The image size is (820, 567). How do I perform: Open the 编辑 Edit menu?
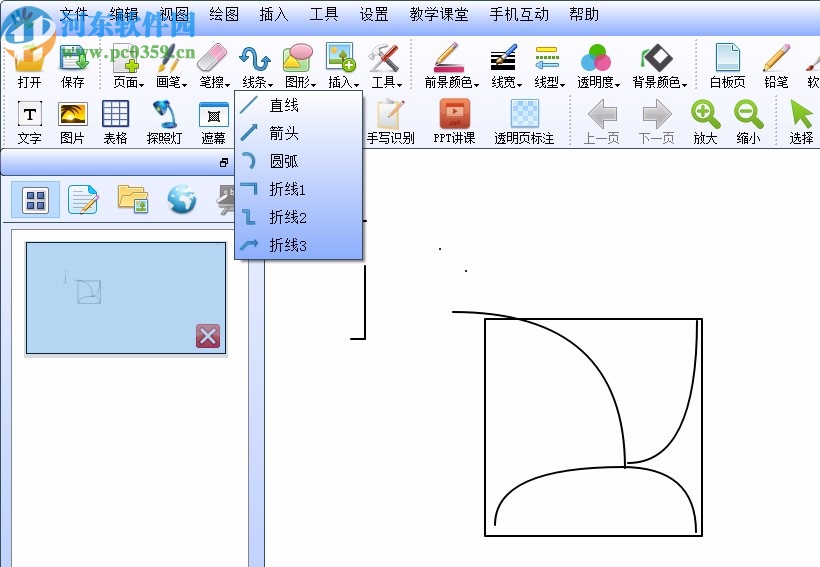pyautogui.click(x=124, y=14)
